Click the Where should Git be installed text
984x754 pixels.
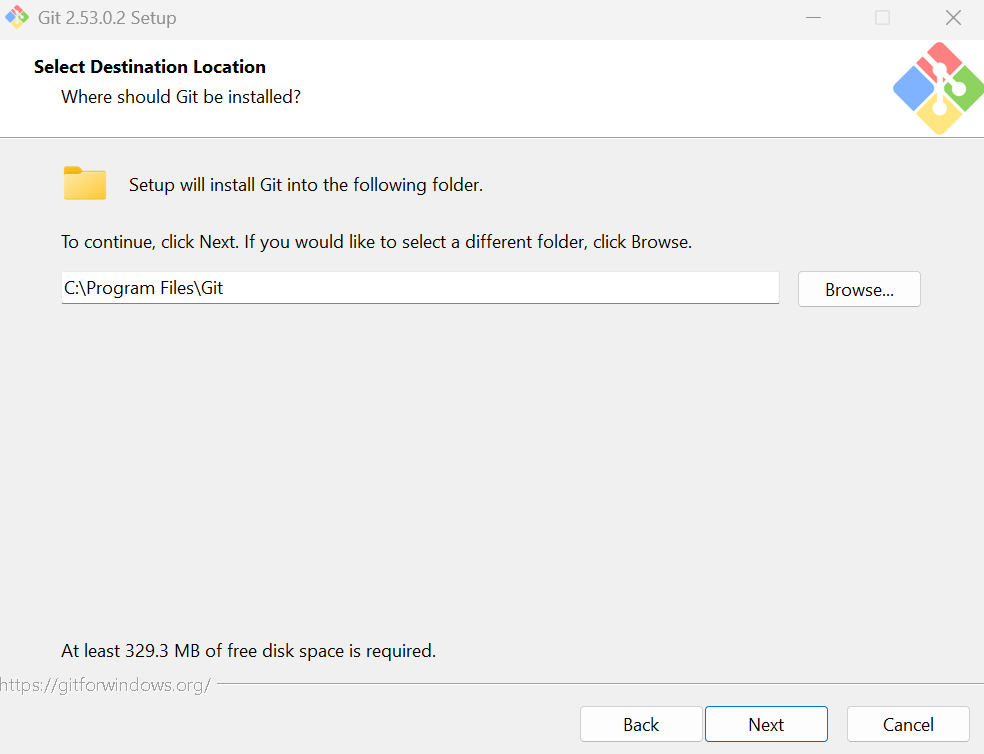point(180,96)
